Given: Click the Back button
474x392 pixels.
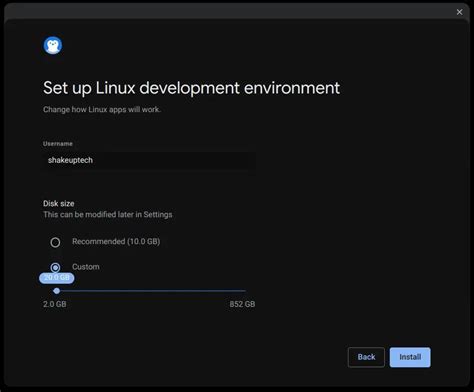Looking at the screenshot, I should [366, 357].
